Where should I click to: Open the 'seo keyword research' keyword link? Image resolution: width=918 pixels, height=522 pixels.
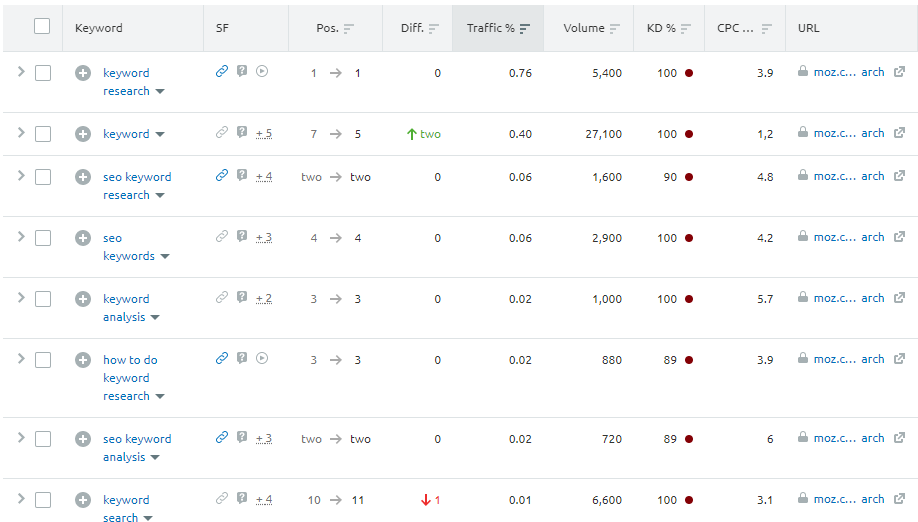coord(137,186)
